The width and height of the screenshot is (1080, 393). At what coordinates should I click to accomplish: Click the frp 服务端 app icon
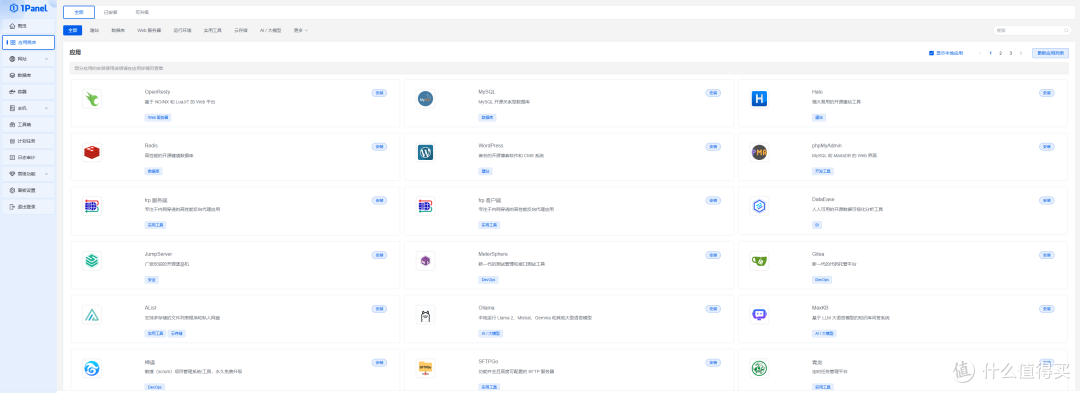pyautogui.click(x=92, y=206)
